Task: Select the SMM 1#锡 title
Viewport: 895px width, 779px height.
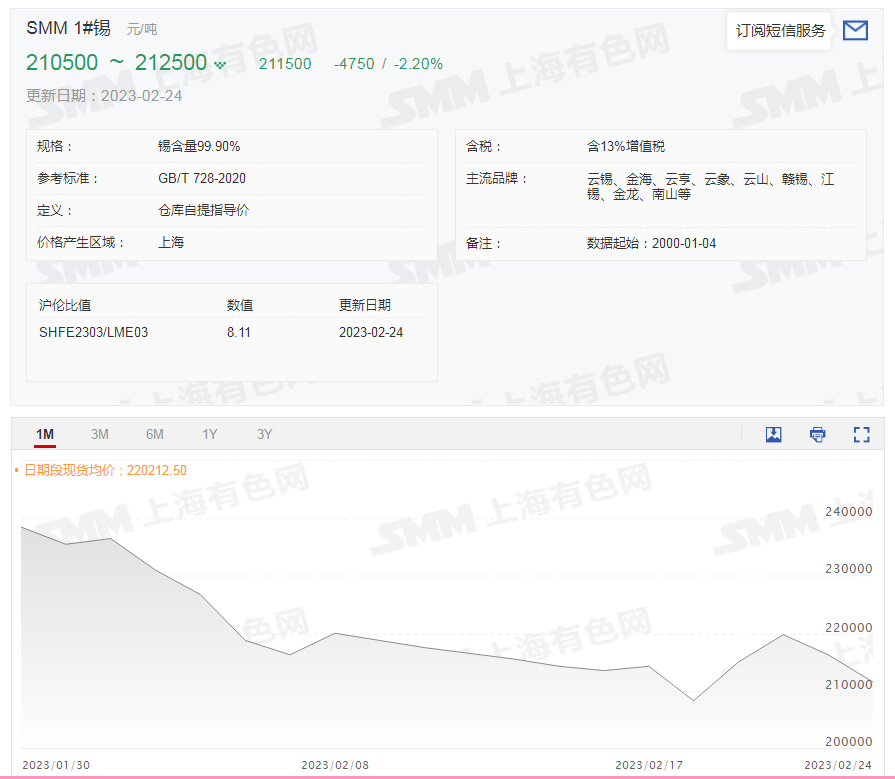Action: point(66,29)
